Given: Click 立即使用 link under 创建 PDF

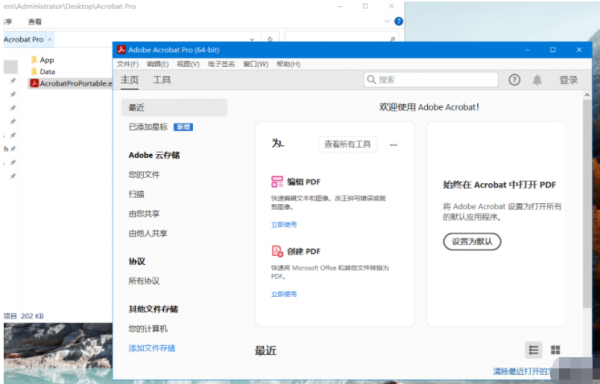Looking at the screenshot, I should [284, 294].
